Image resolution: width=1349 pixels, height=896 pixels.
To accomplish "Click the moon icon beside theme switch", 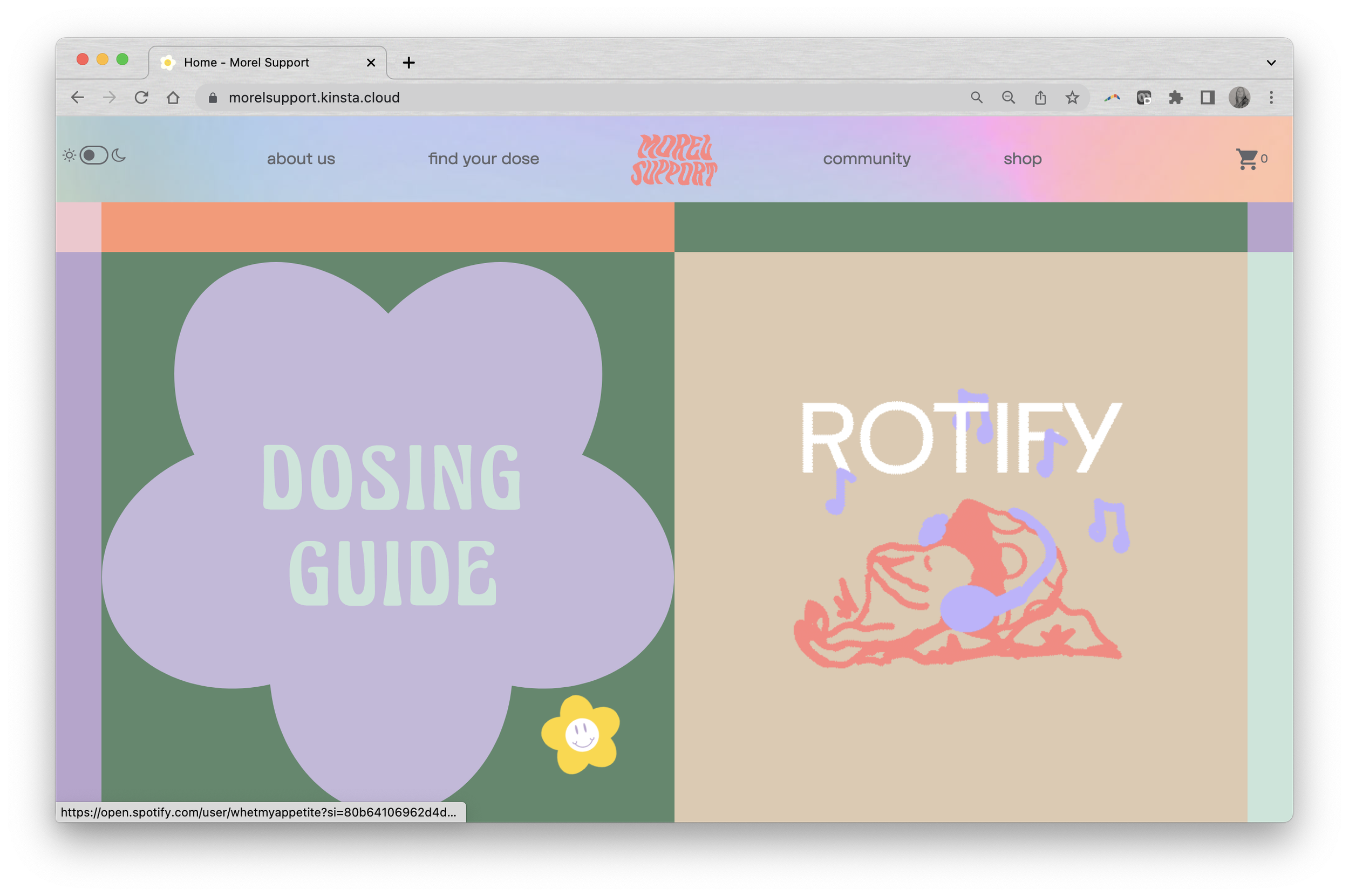I will [119, 155].
